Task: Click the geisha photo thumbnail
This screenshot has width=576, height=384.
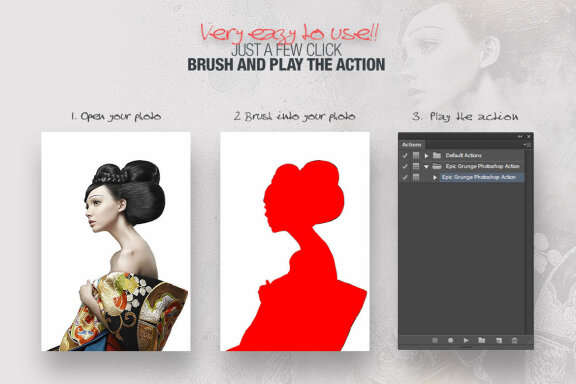Action: click(116, 241)
